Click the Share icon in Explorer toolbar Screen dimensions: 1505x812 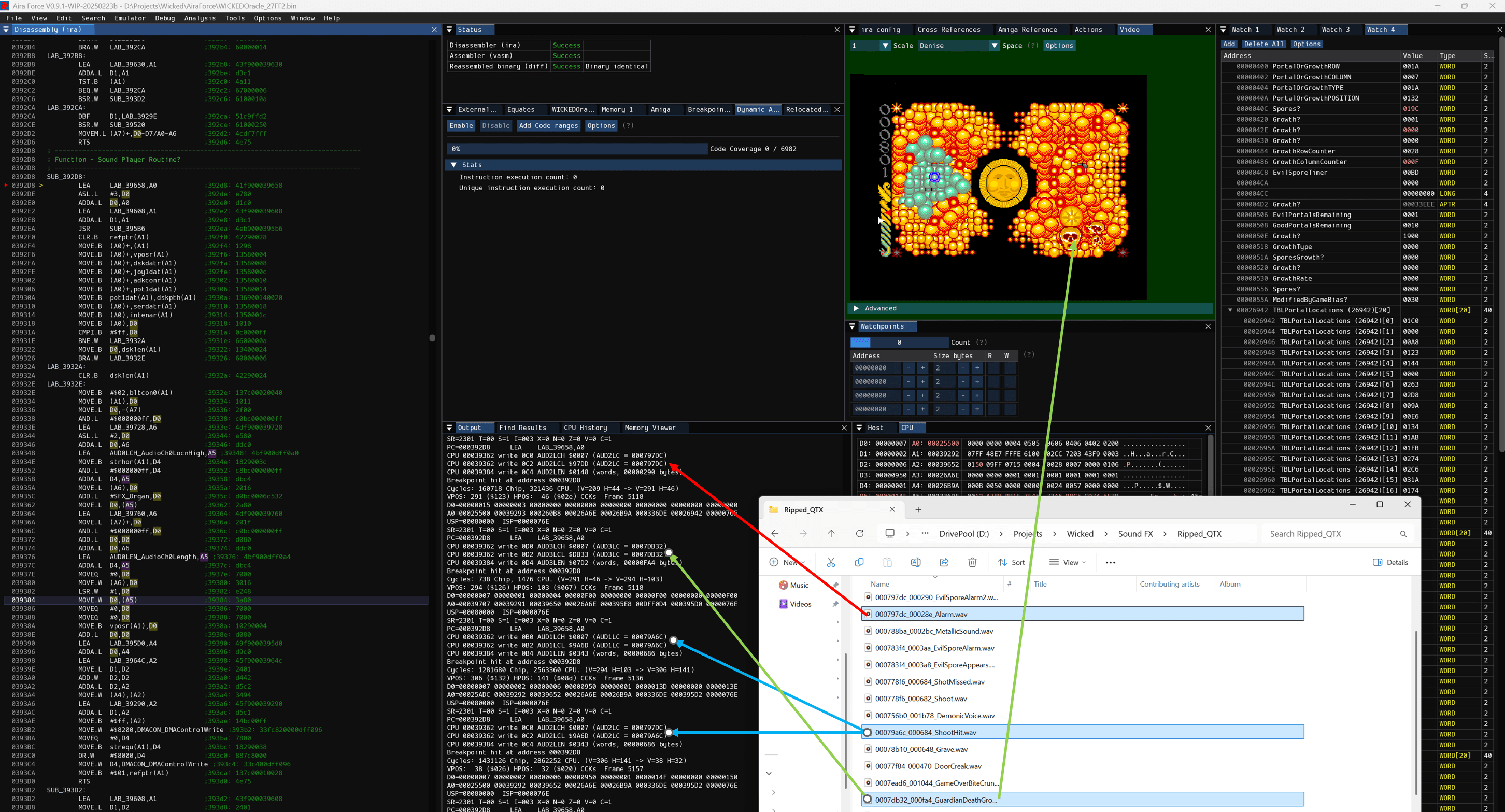click(944, 562)
